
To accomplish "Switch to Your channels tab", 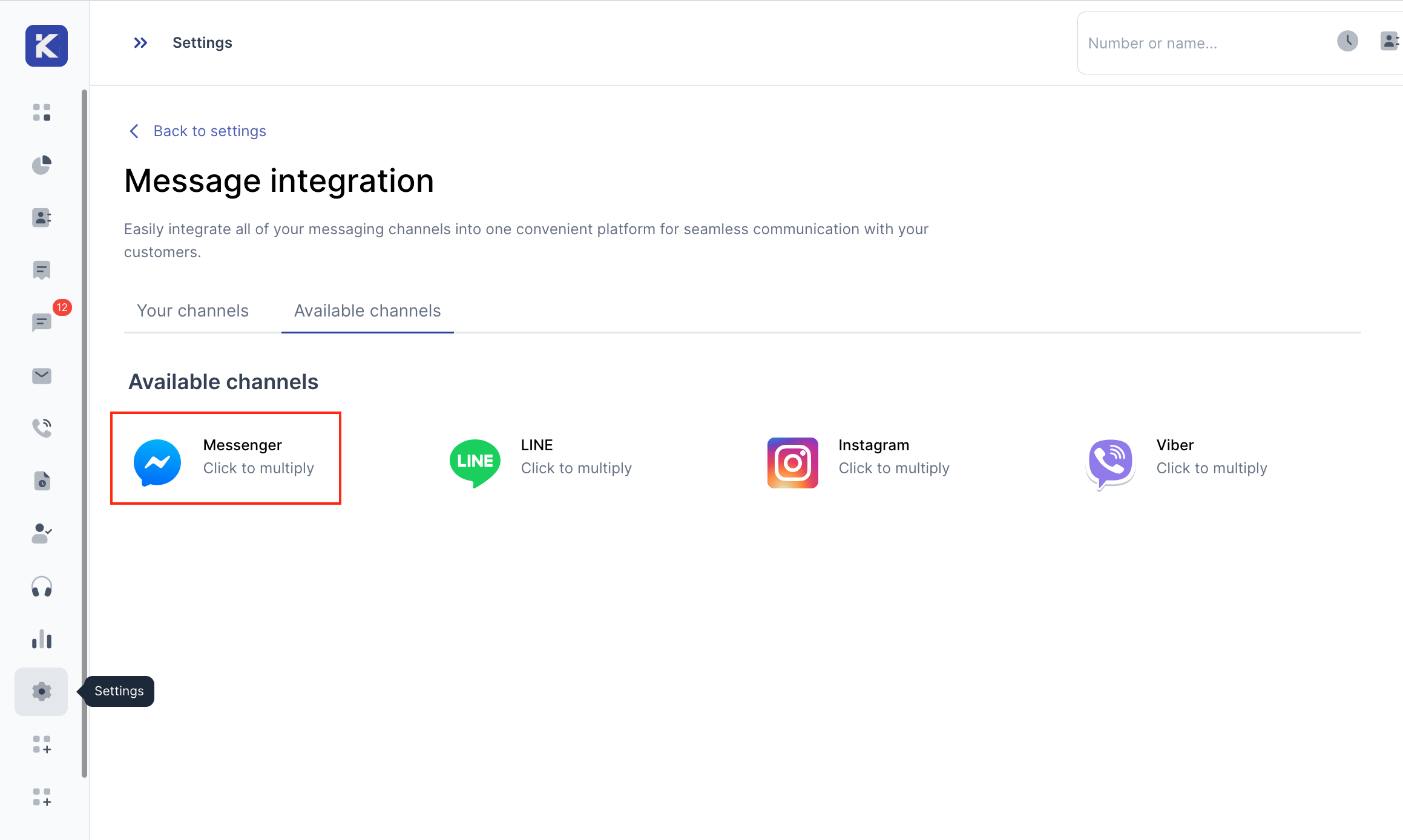I will point(192,310).
